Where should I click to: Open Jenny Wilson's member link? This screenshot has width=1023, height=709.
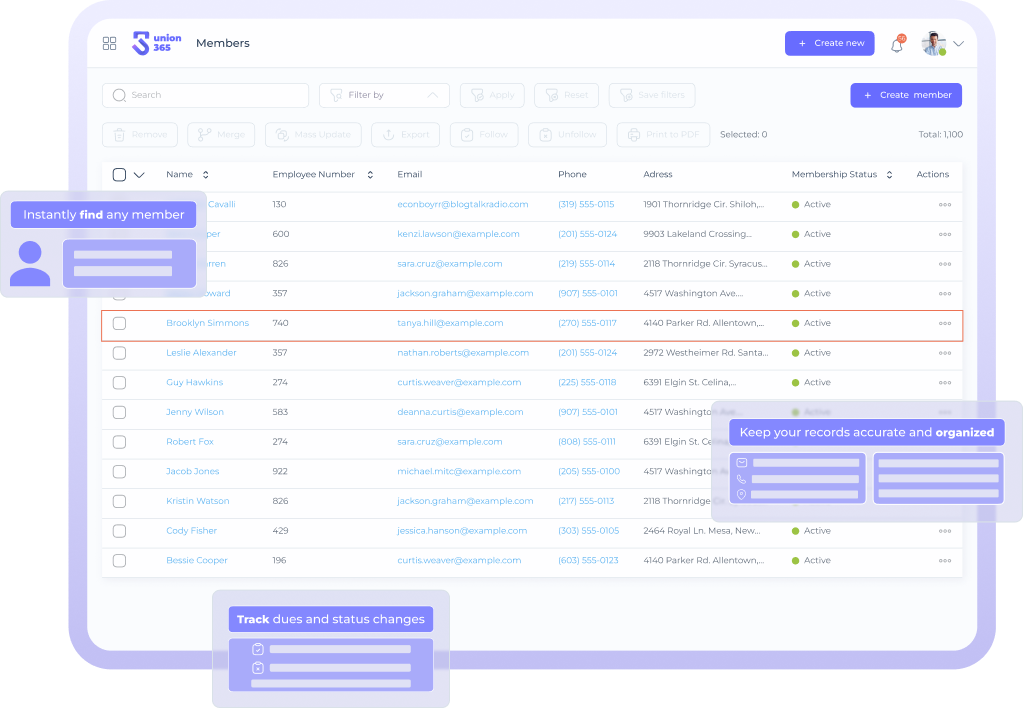coord(195,412)
